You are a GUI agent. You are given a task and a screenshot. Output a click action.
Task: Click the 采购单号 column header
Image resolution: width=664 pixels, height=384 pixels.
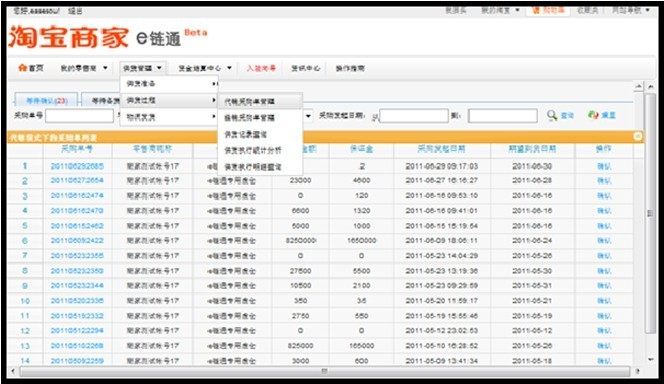pyautogui.click(x=77, y=149)
